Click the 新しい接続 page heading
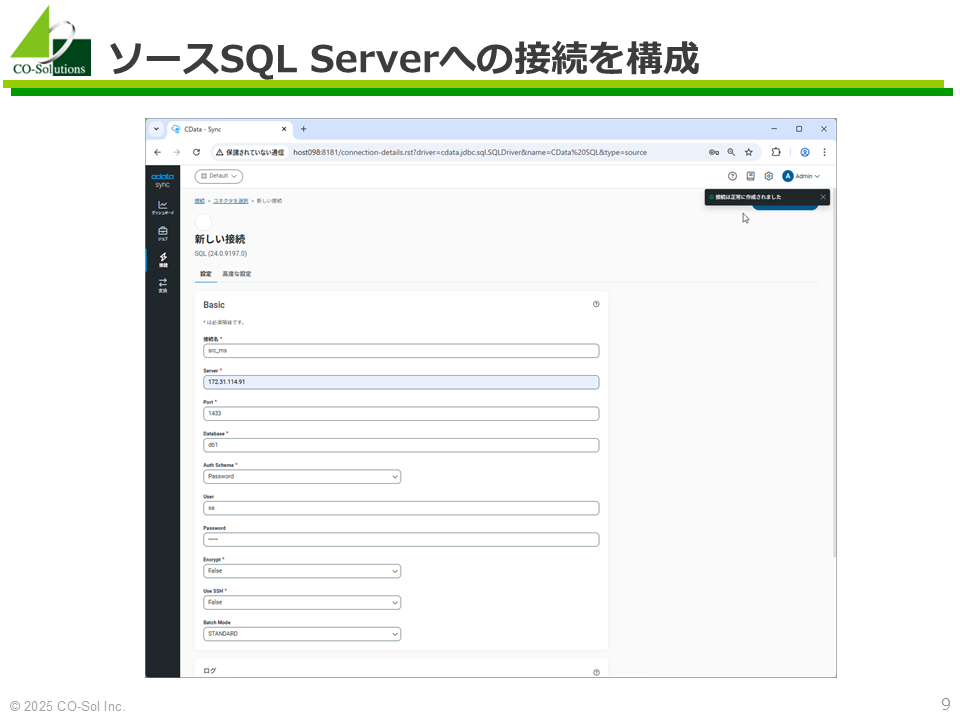 click(220, 239)
